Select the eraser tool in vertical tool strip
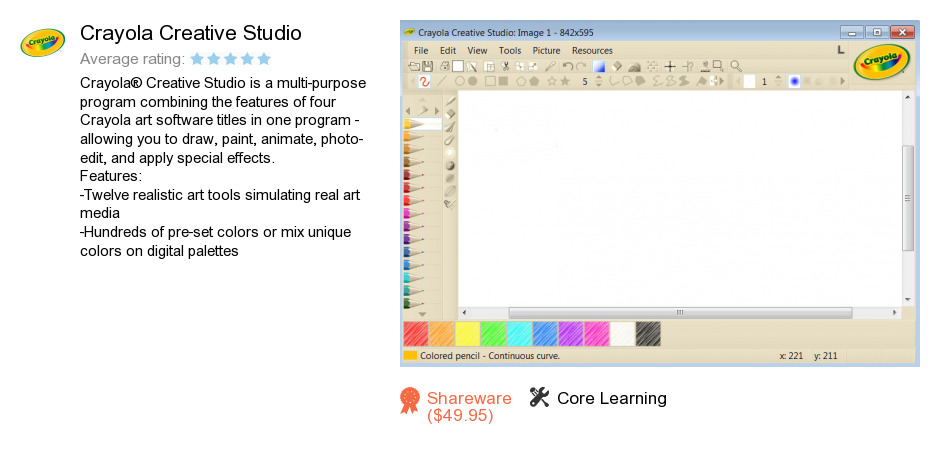This screenshot has width=940, height=451. [x=450, y=114]
